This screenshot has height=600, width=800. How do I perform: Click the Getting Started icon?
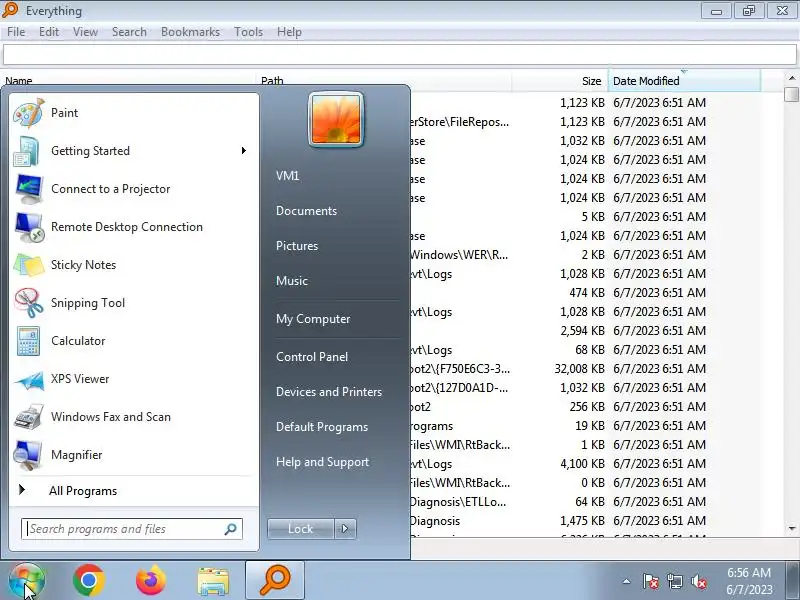[27, 151]
